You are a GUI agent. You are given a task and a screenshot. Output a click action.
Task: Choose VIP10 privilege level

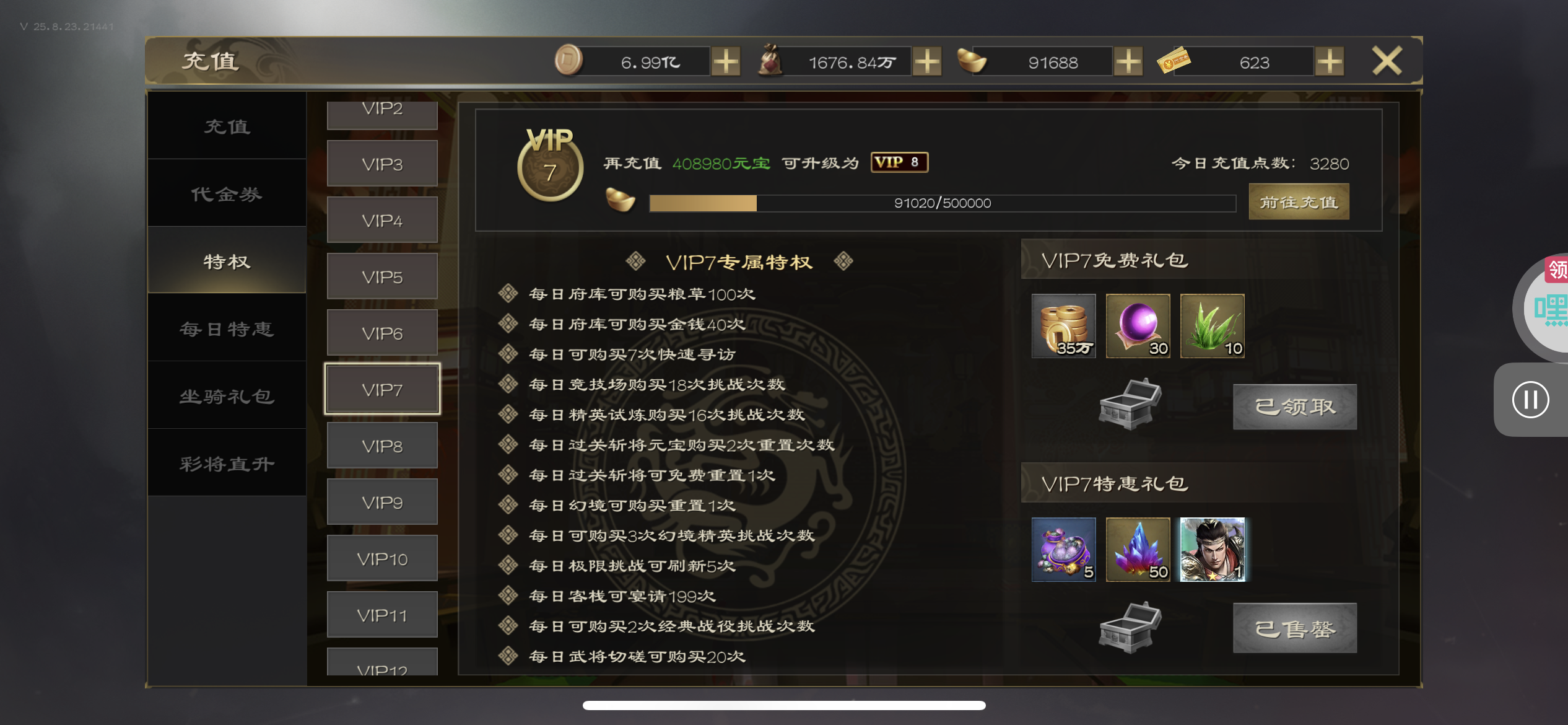tap(382, 558)
